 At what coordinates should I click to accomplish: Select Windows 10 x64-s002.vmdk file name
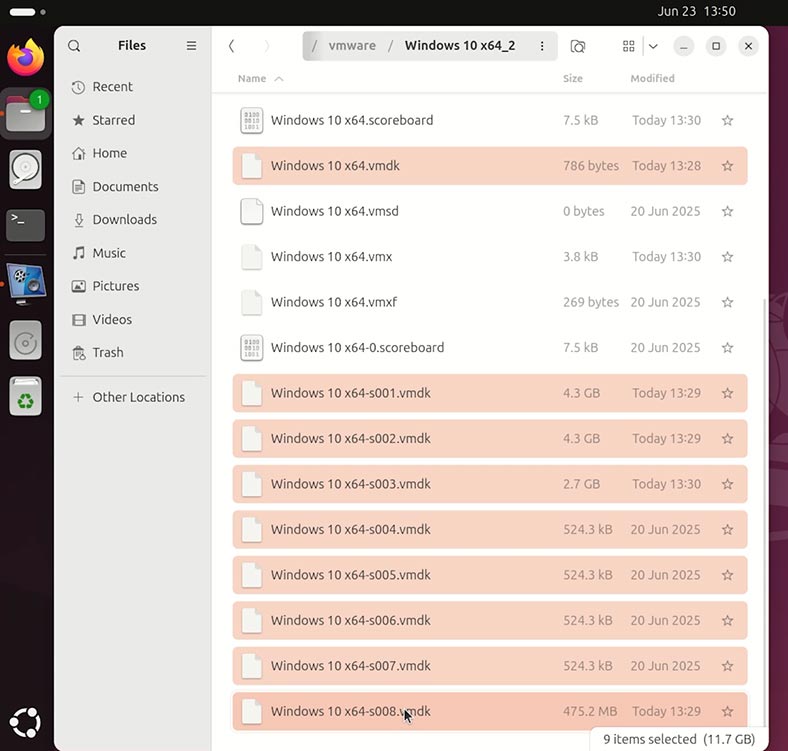click(351, 439)
